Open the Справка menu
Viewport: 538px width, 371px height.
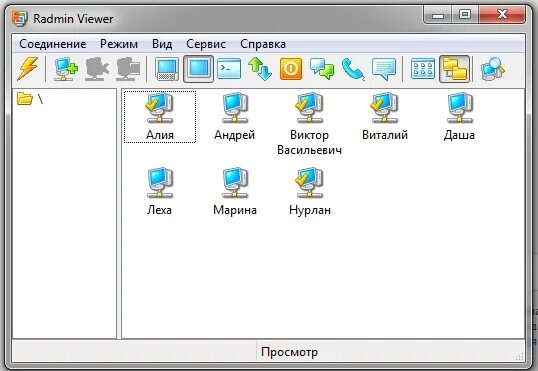click(263, 44)
